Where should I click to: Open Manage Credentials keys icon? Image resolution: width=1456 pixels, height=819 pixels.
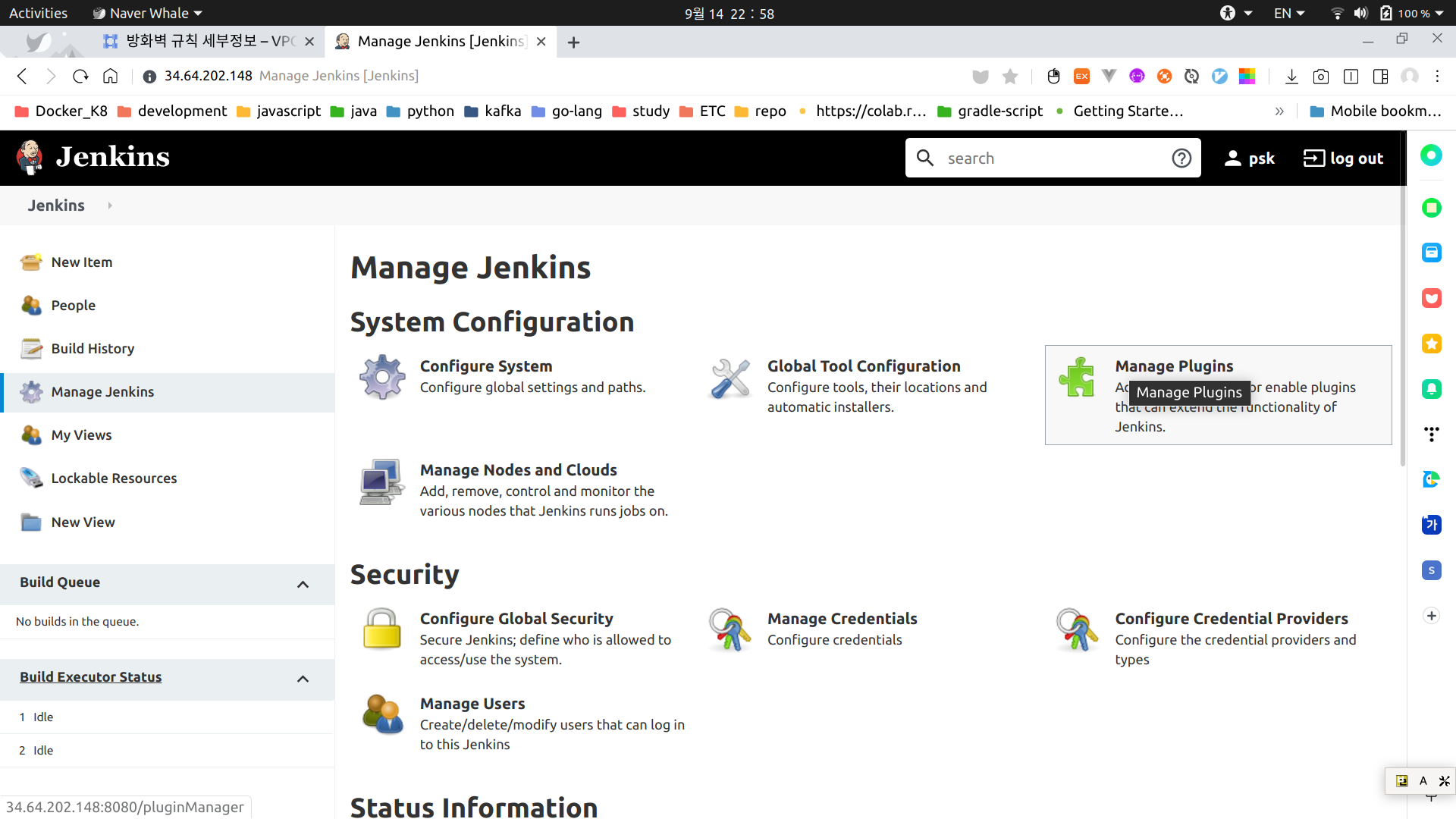(730, 629)
